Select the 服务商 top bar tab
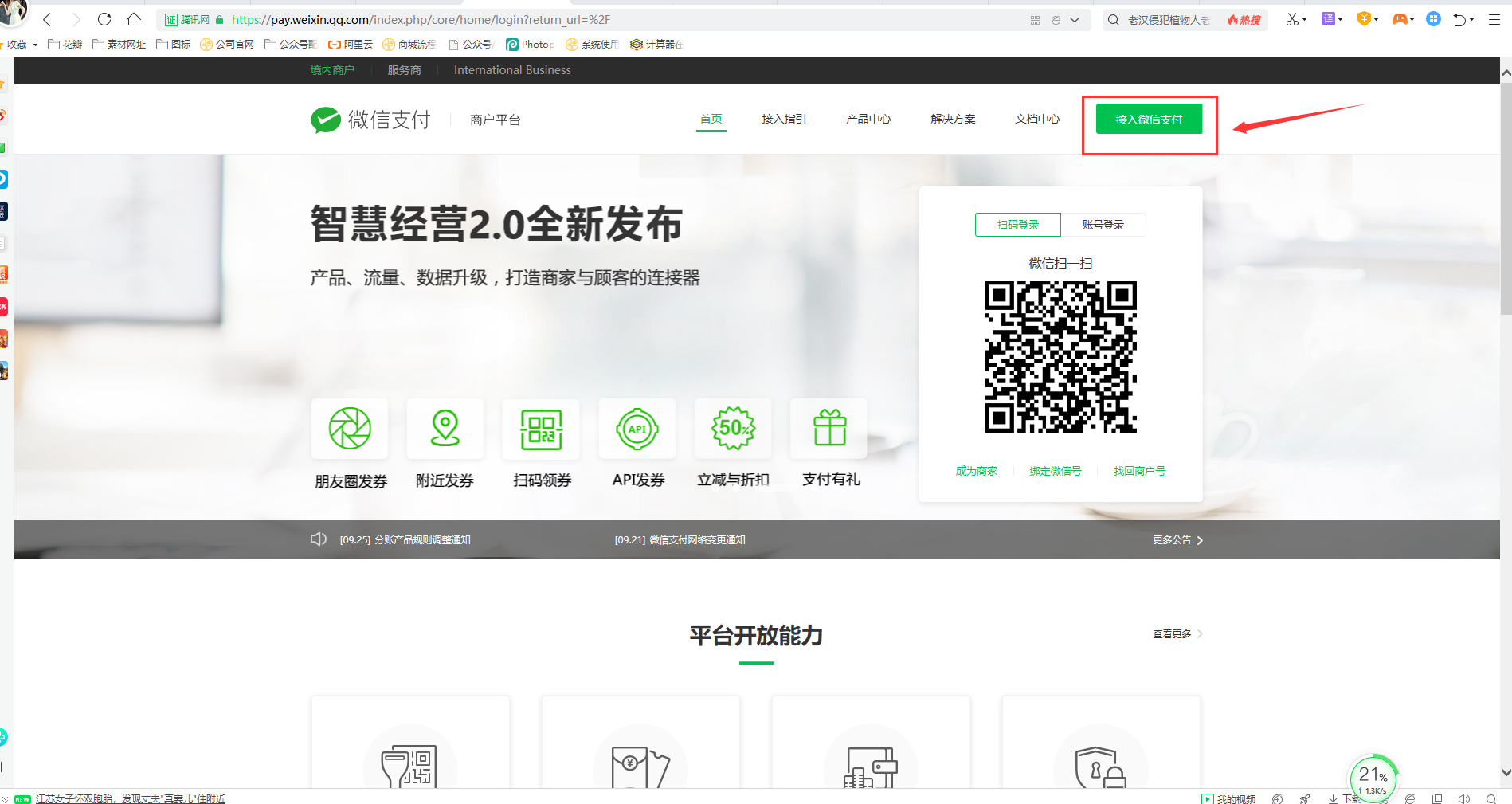The height and width of the screenshot is (804, 1512). tap(405, 70)
